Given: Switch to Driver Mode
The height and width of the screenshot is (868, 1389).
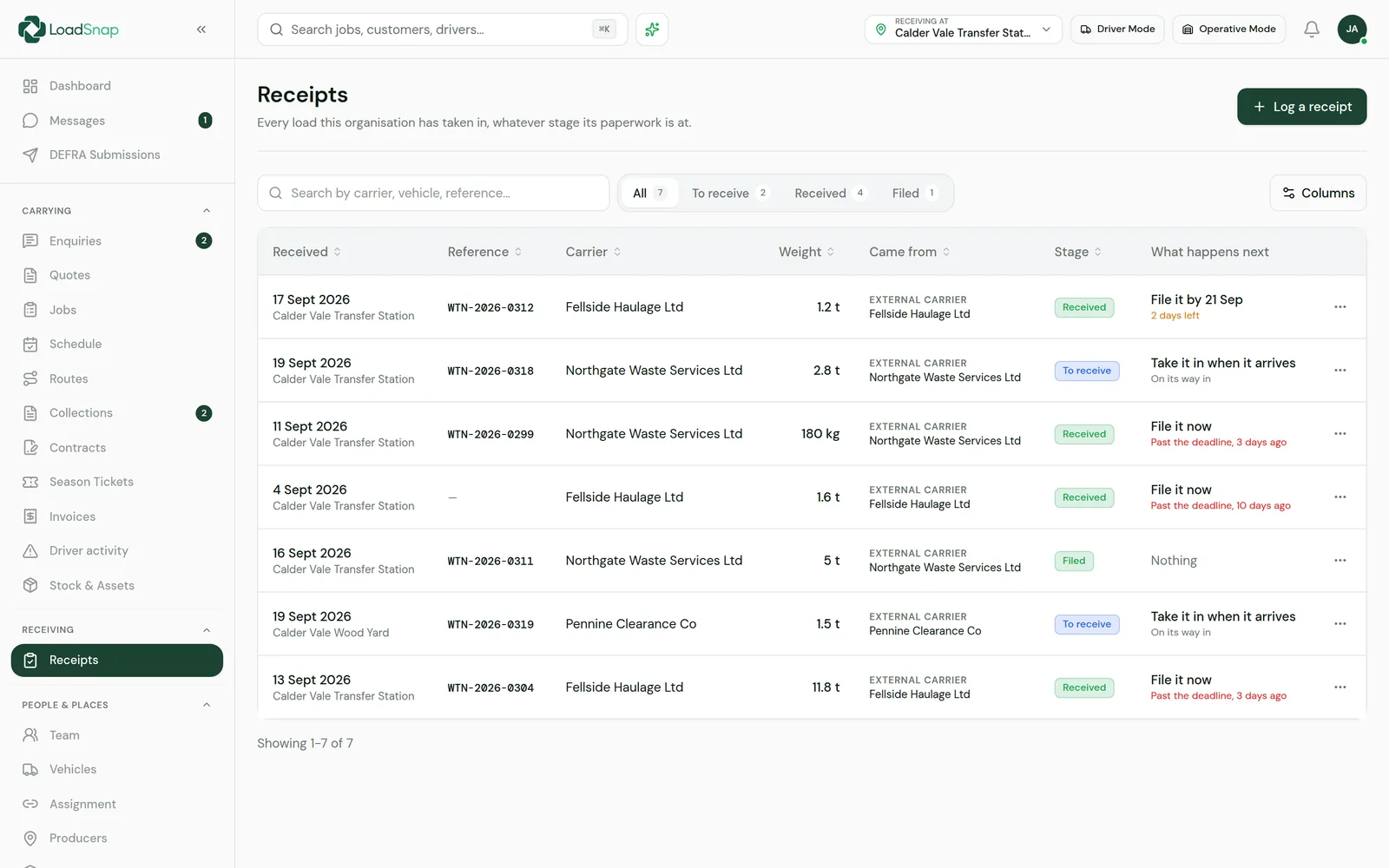Looking at the screenshot, I should click(x=1117, y=30).
